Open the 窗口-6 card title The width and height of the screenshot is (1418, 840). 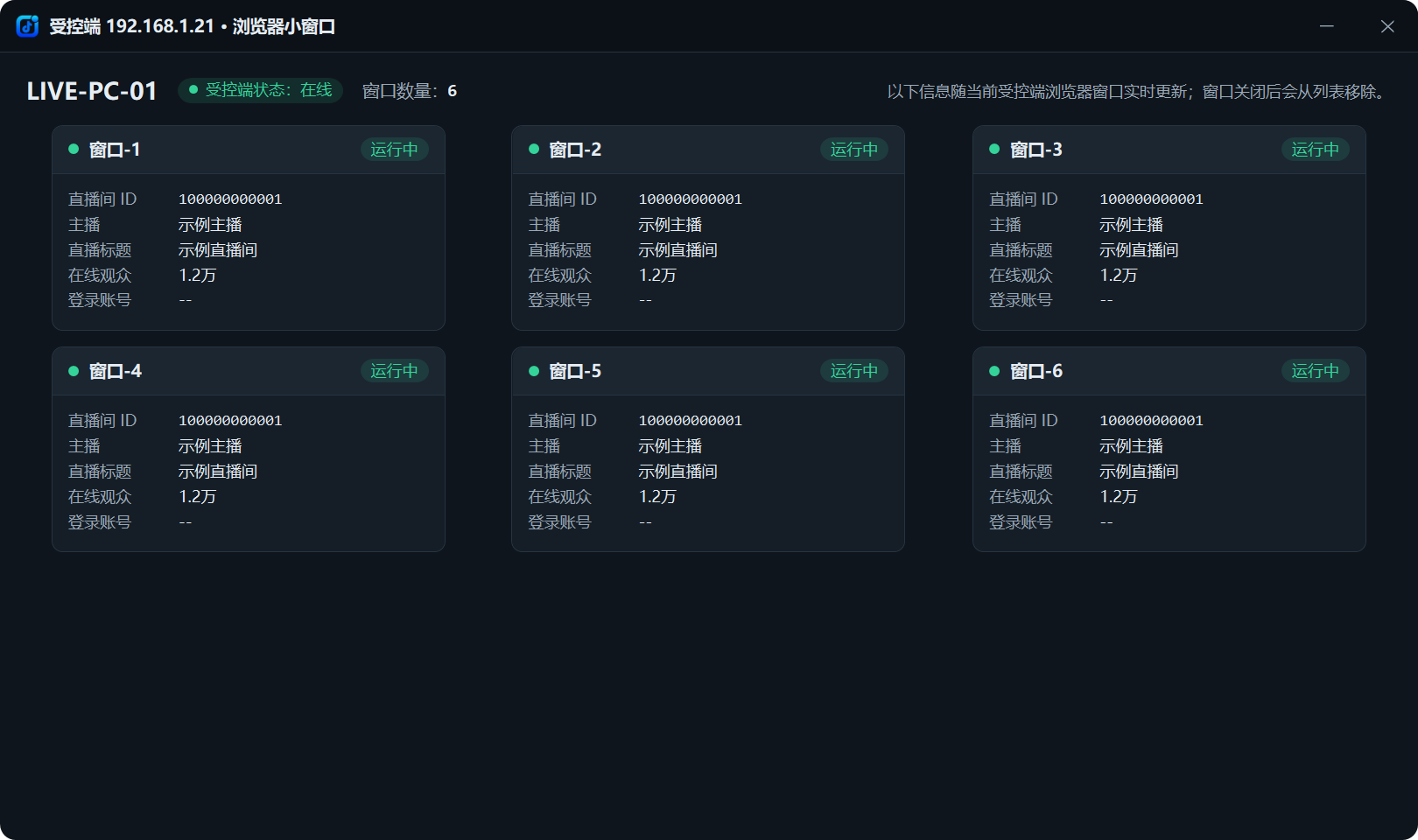pyautogui.click(x=1036, y=371)
